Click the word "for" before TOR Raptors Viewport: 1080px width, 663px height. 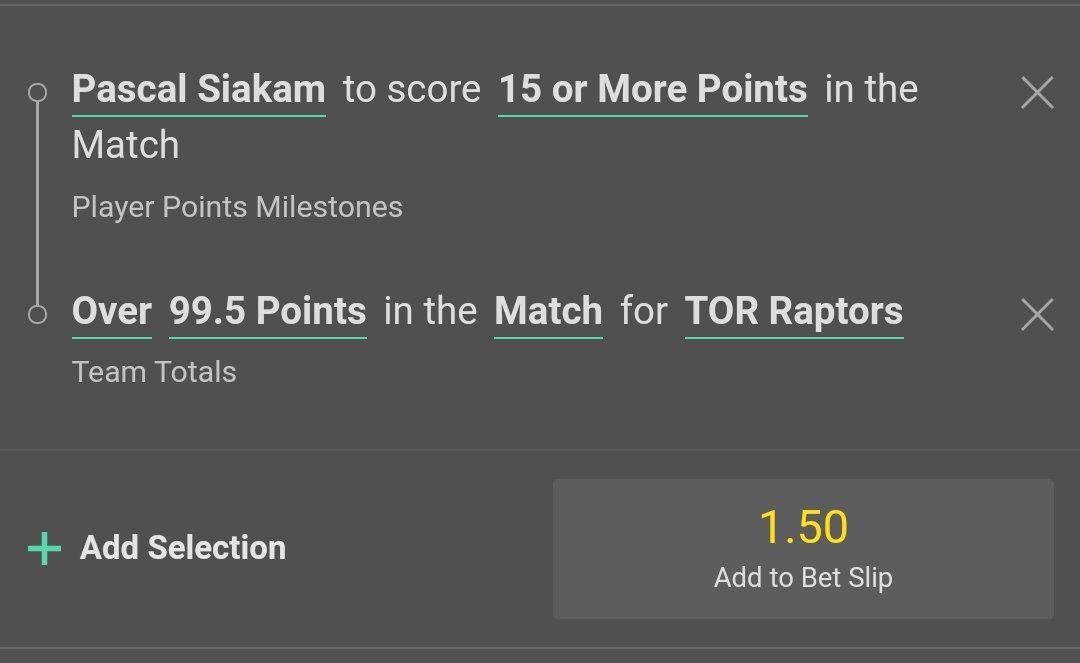643,312
